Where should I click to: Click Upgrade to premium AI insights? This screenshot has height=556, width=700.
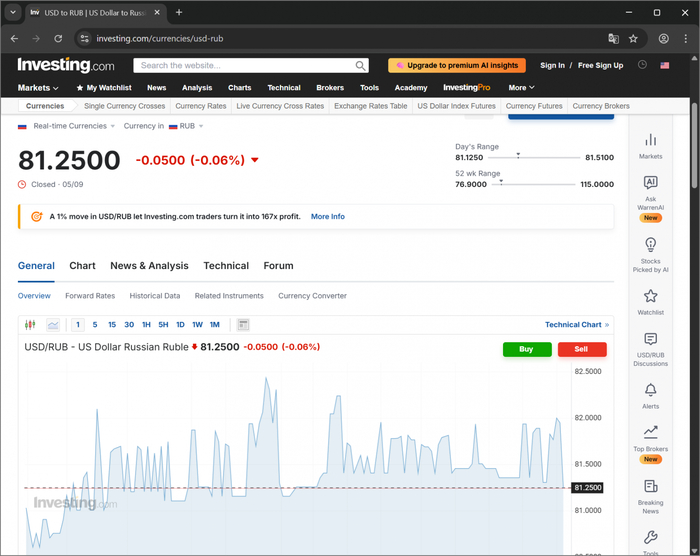point(457,66)
